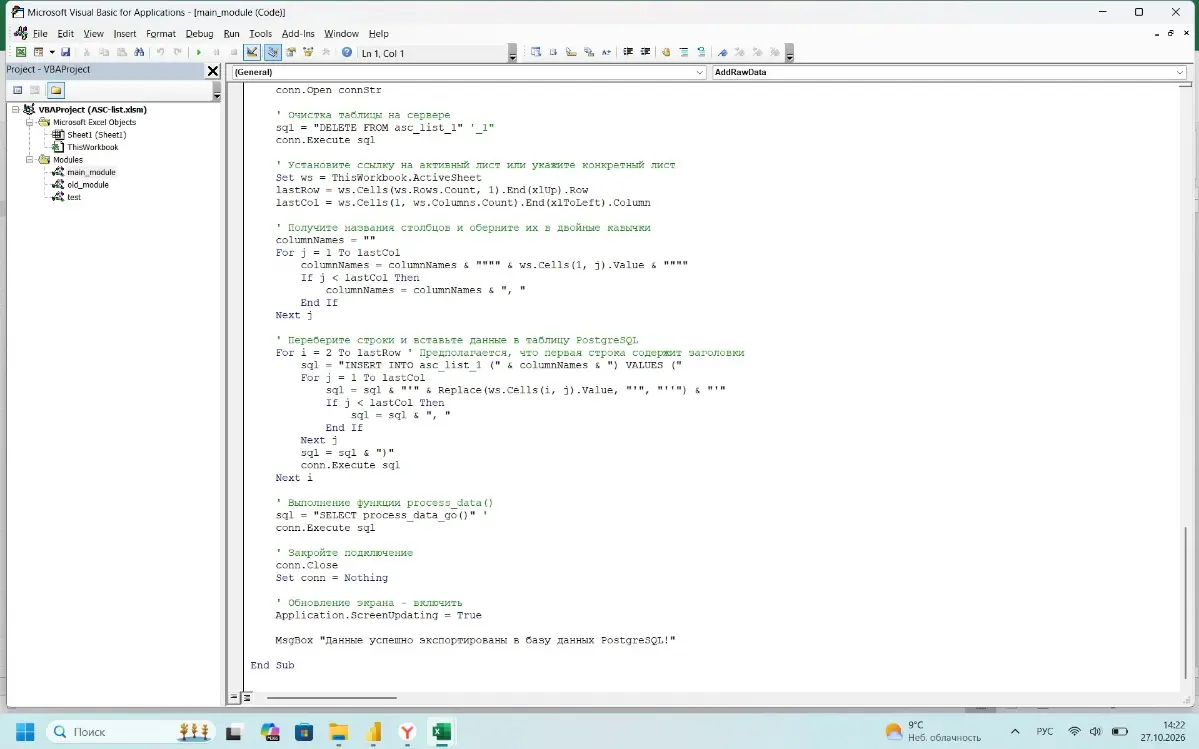This screenshot has height=749, width=1199.
Task: Select main_module in project tree
Action: click(91, 172)
